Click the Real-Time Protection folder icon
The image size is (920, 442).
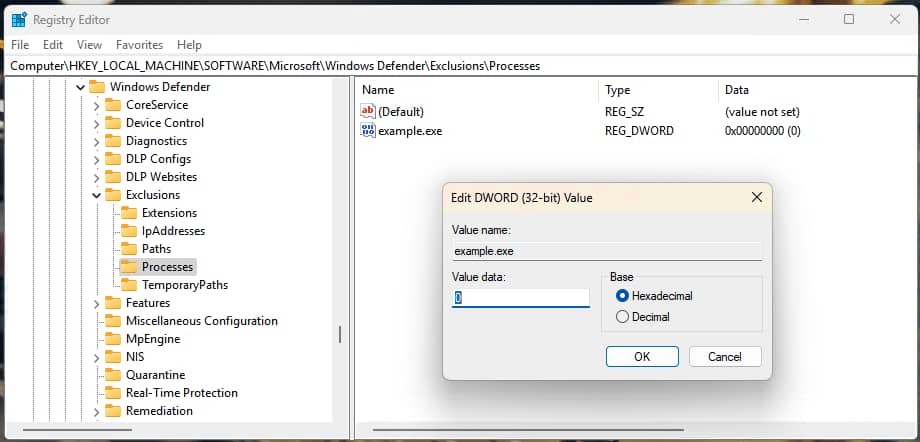[113, 393]
